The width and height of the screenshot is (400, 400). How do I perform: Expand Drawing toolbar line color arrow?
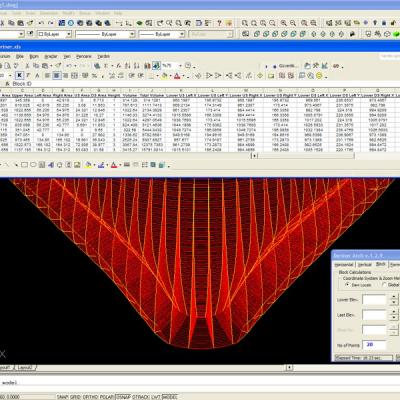[x=107, y=165]
